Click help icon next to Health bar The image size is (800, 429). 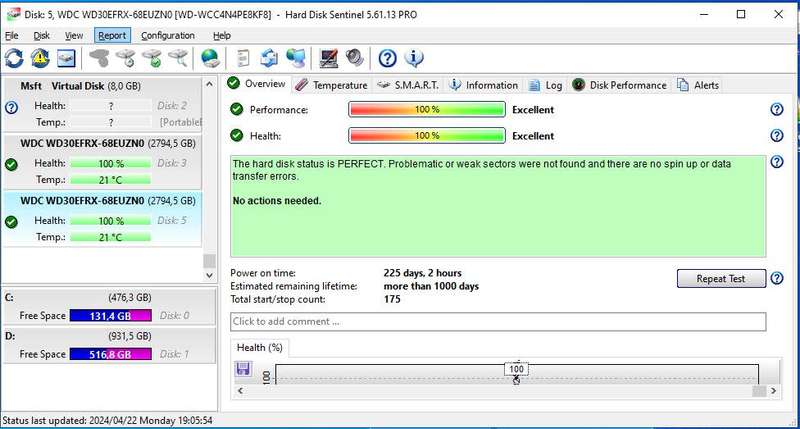[x=777, y=135]
